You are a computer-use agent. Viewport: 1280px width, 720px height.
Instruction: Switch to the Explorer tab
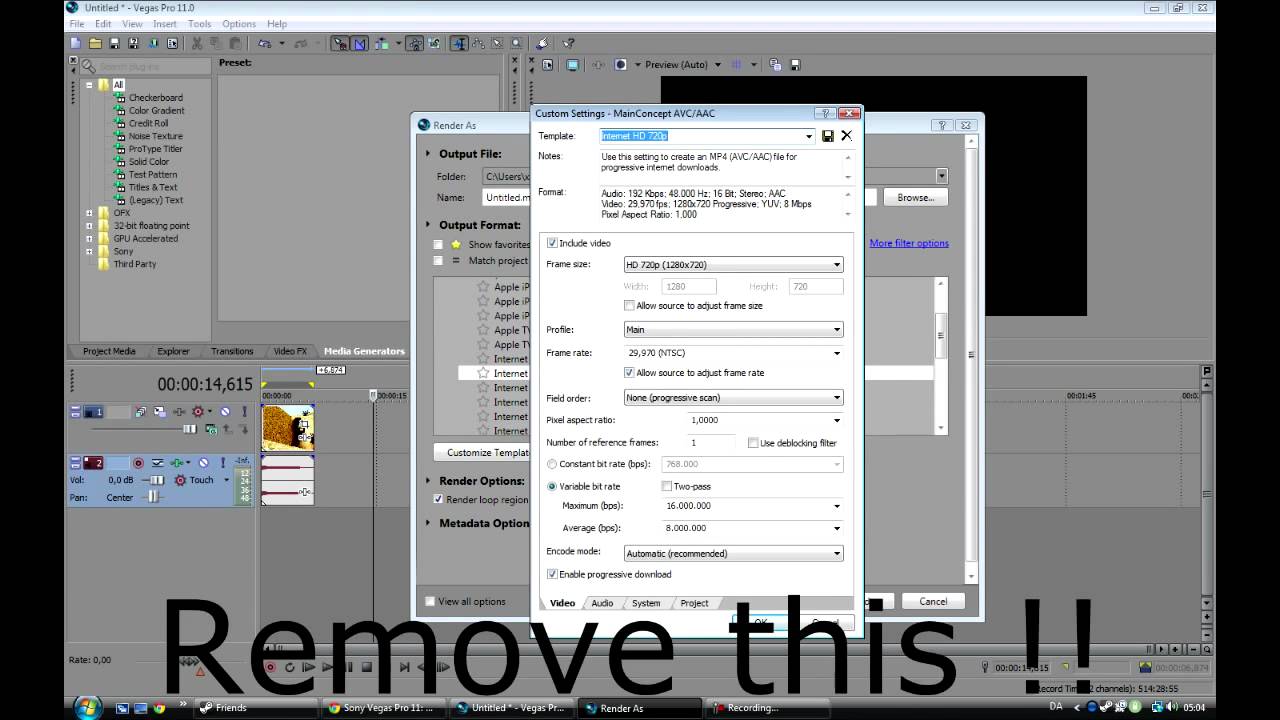click(173, 351)
